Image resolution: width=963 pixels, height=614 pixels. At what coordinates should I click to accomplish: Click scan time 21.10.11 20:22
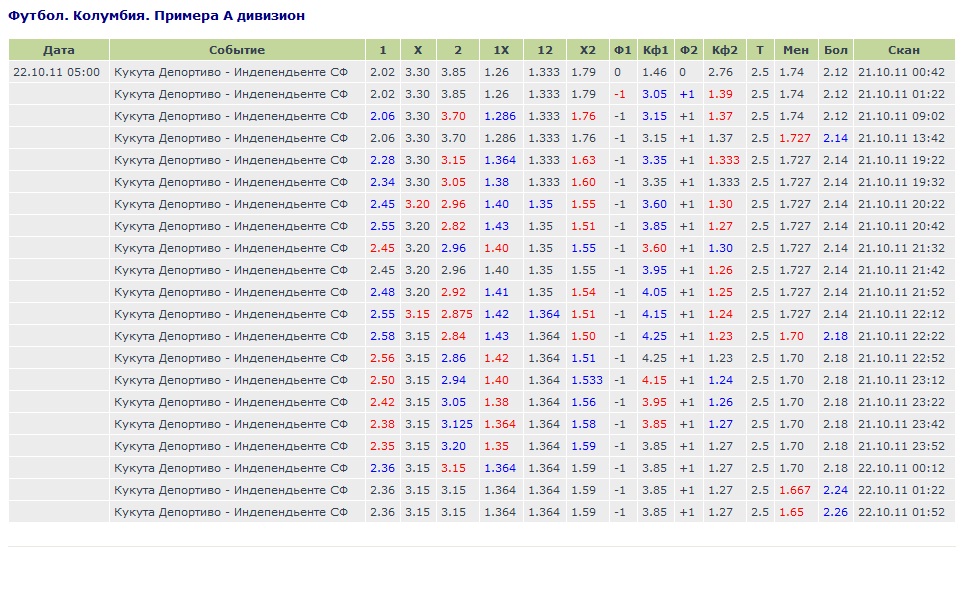(x=902, y=204)
